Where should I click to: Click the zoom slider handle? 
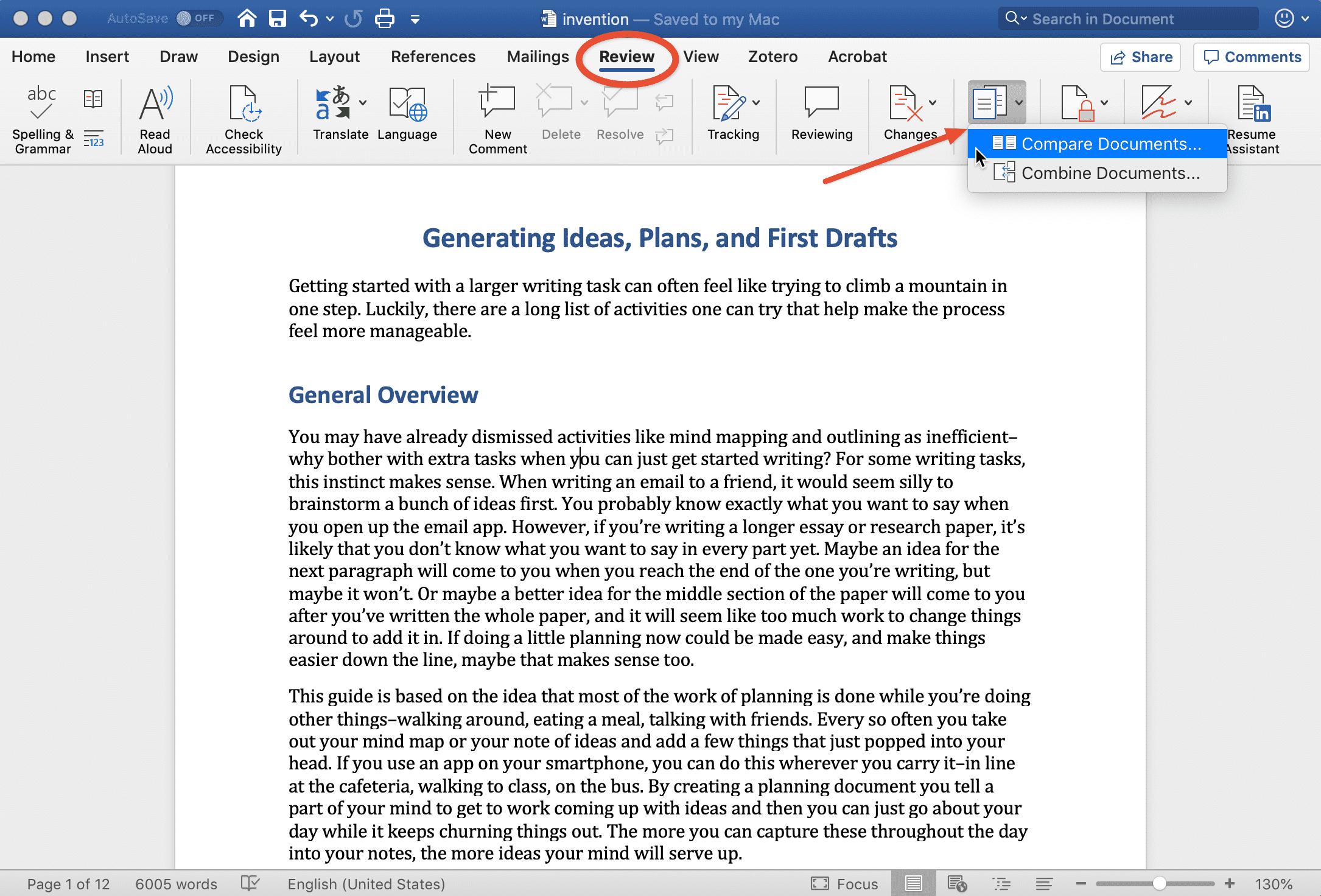[1159, 883]
